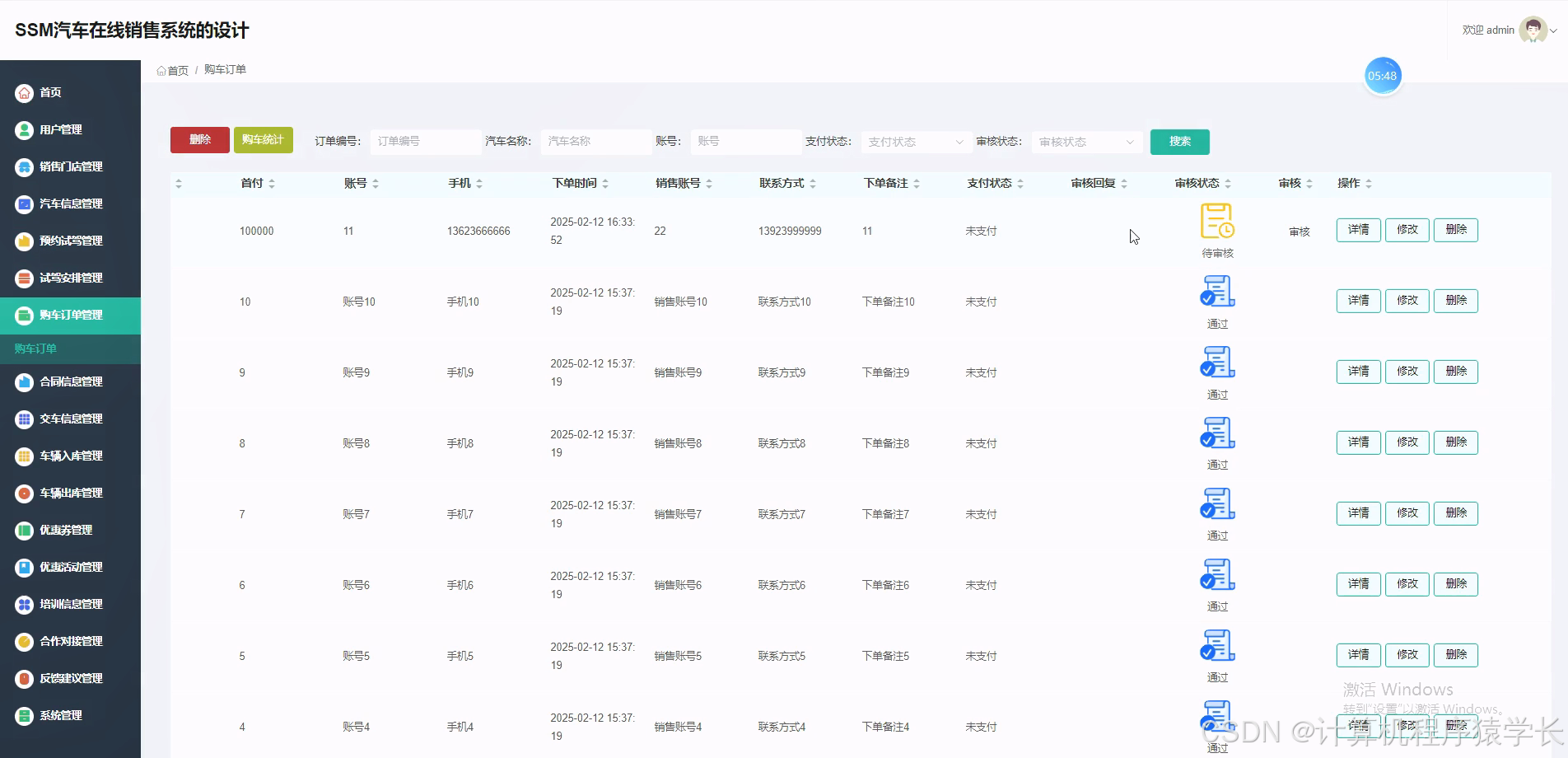Click 删除 for the 账号8 row
The height and width of the screenshot is (758, 1568).
pyautogui.click(x=1456, y=442)
